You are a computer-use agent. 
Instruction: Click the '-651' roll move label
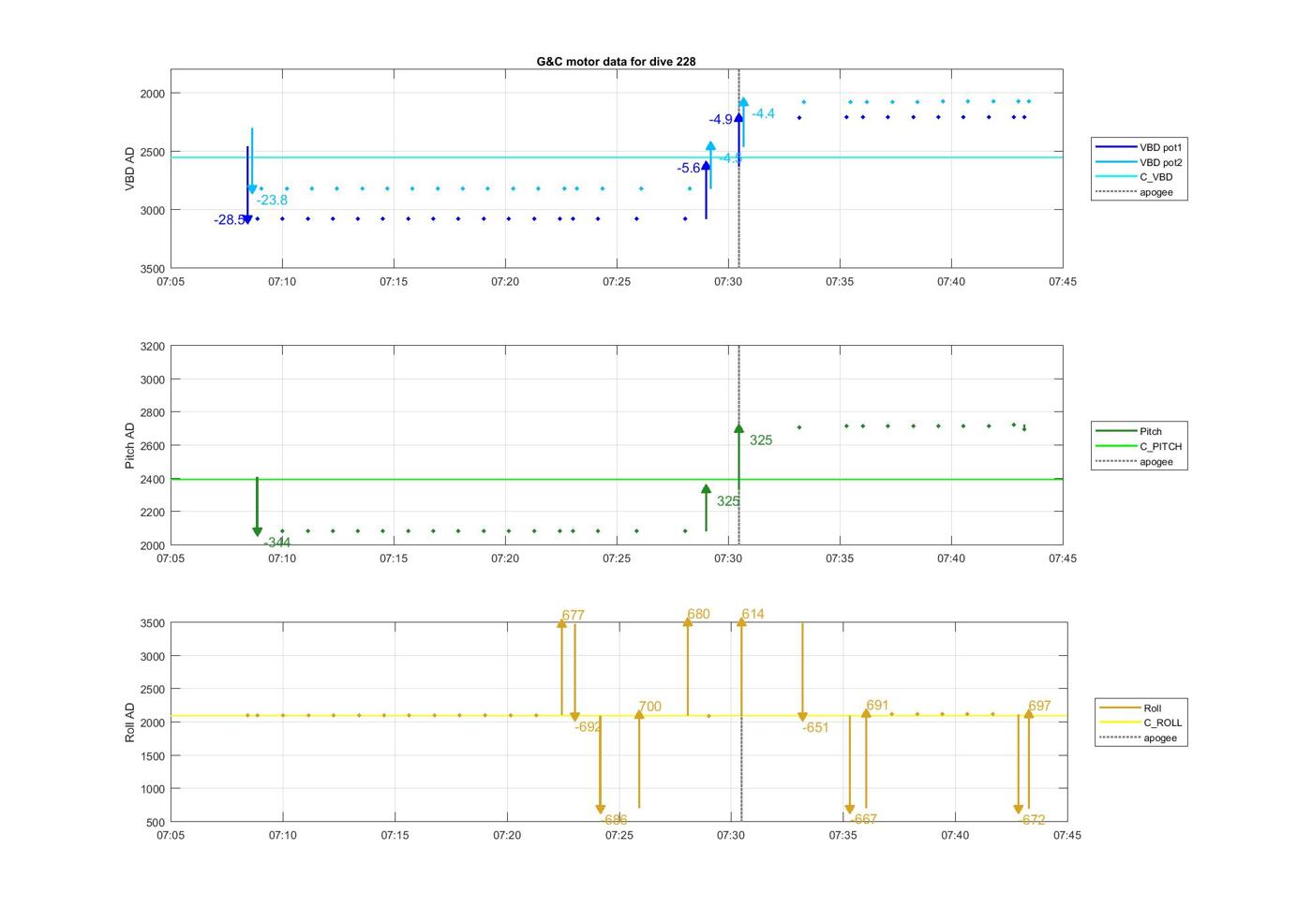pos(815,727)
